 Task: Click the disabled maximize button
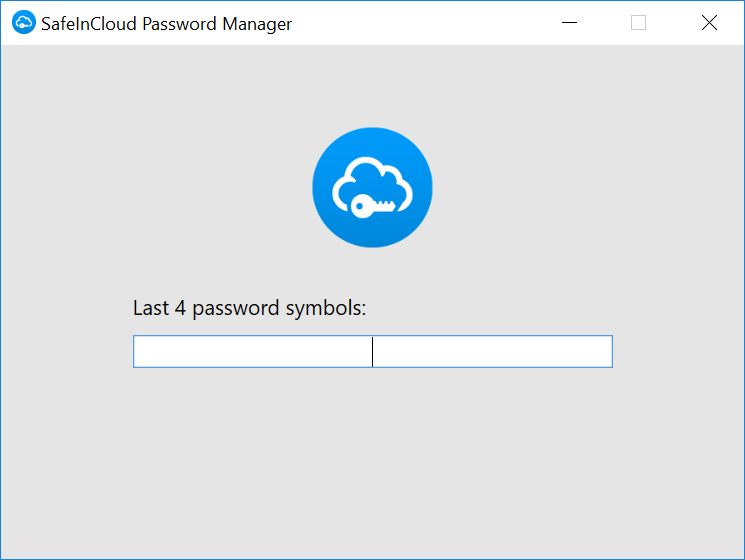pos(638,22)
